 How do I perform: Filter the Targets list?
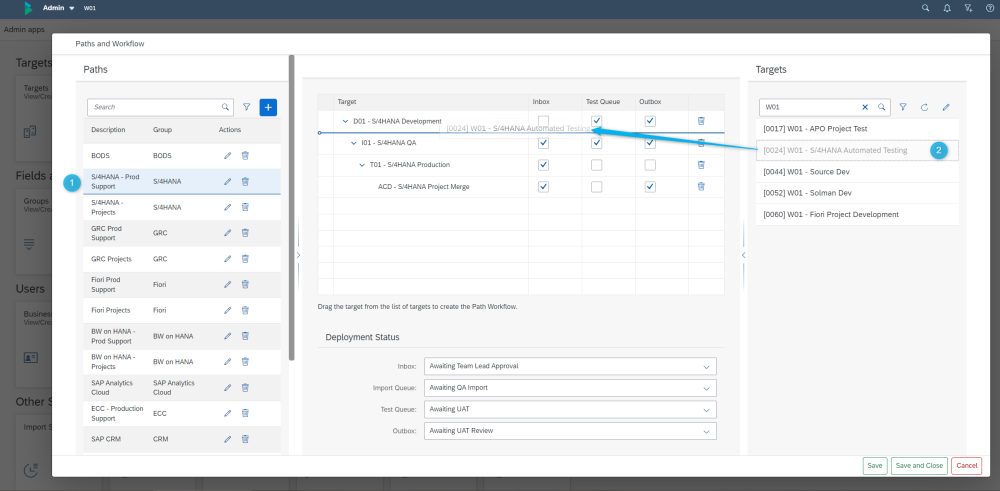point(903,107)
